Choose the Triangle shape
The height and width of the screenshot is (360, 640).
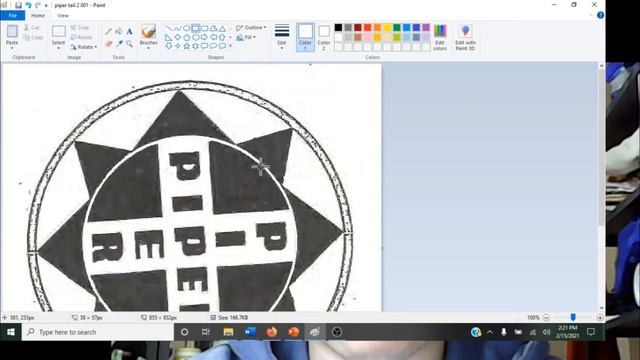coord(222,29)
